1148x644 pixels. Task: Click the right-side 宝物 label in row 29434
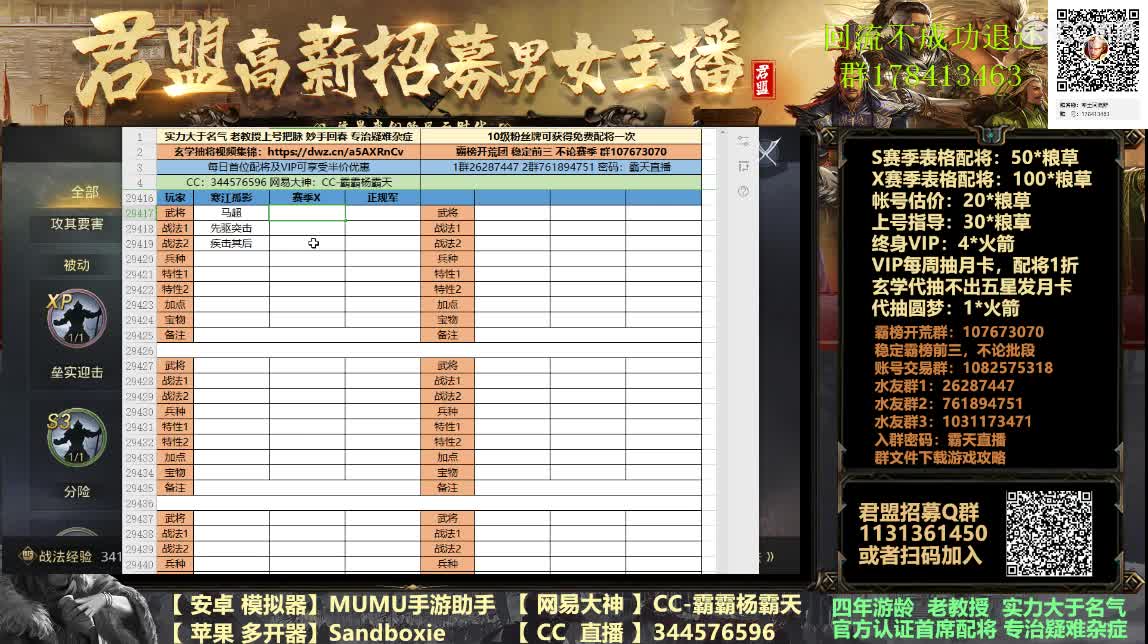447,473
